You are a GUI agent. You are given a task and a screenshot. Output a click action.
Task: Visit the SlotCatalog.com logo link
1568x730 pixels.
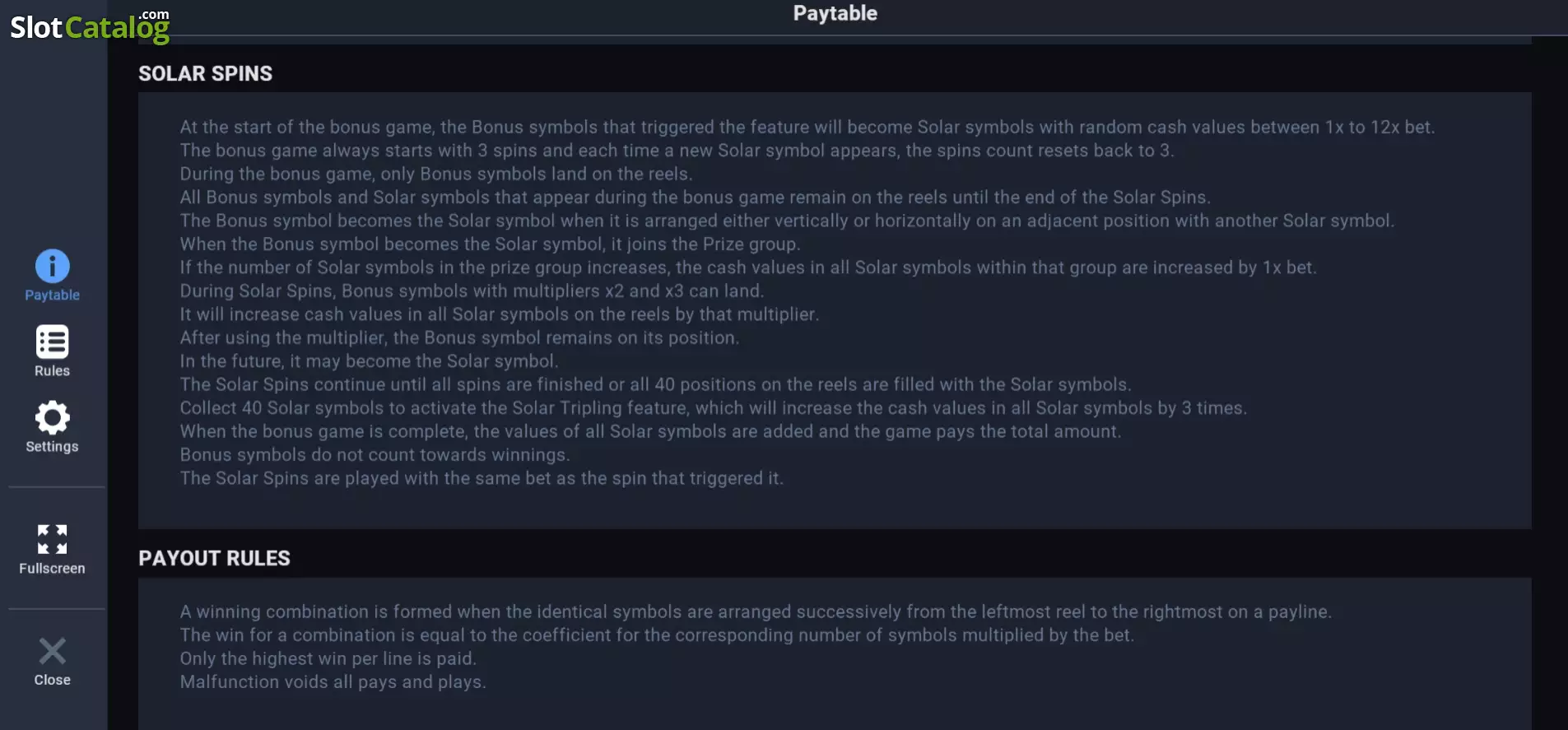(x=90, y=26)
